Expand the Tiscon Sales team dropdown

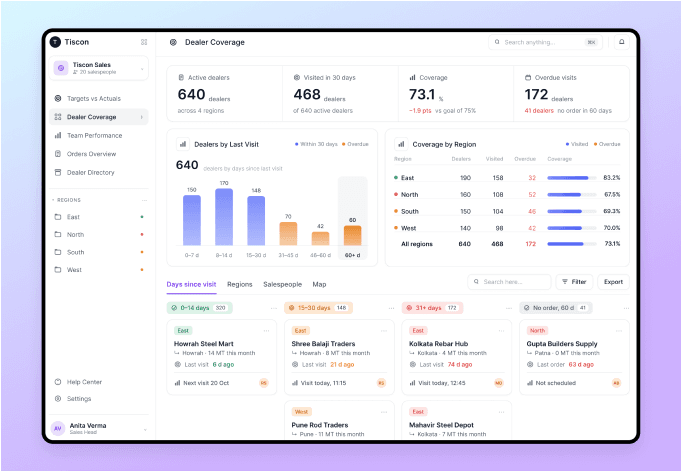pyautogui.click(x=142, y=69)
